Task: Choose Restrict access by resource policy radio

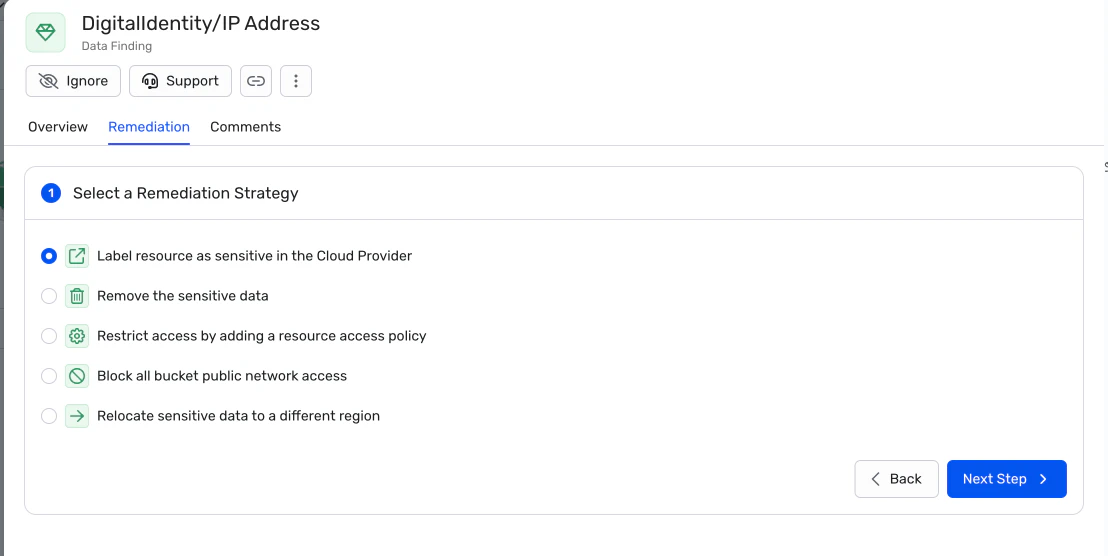Action: pyautogui.click(x=49, y=336)
